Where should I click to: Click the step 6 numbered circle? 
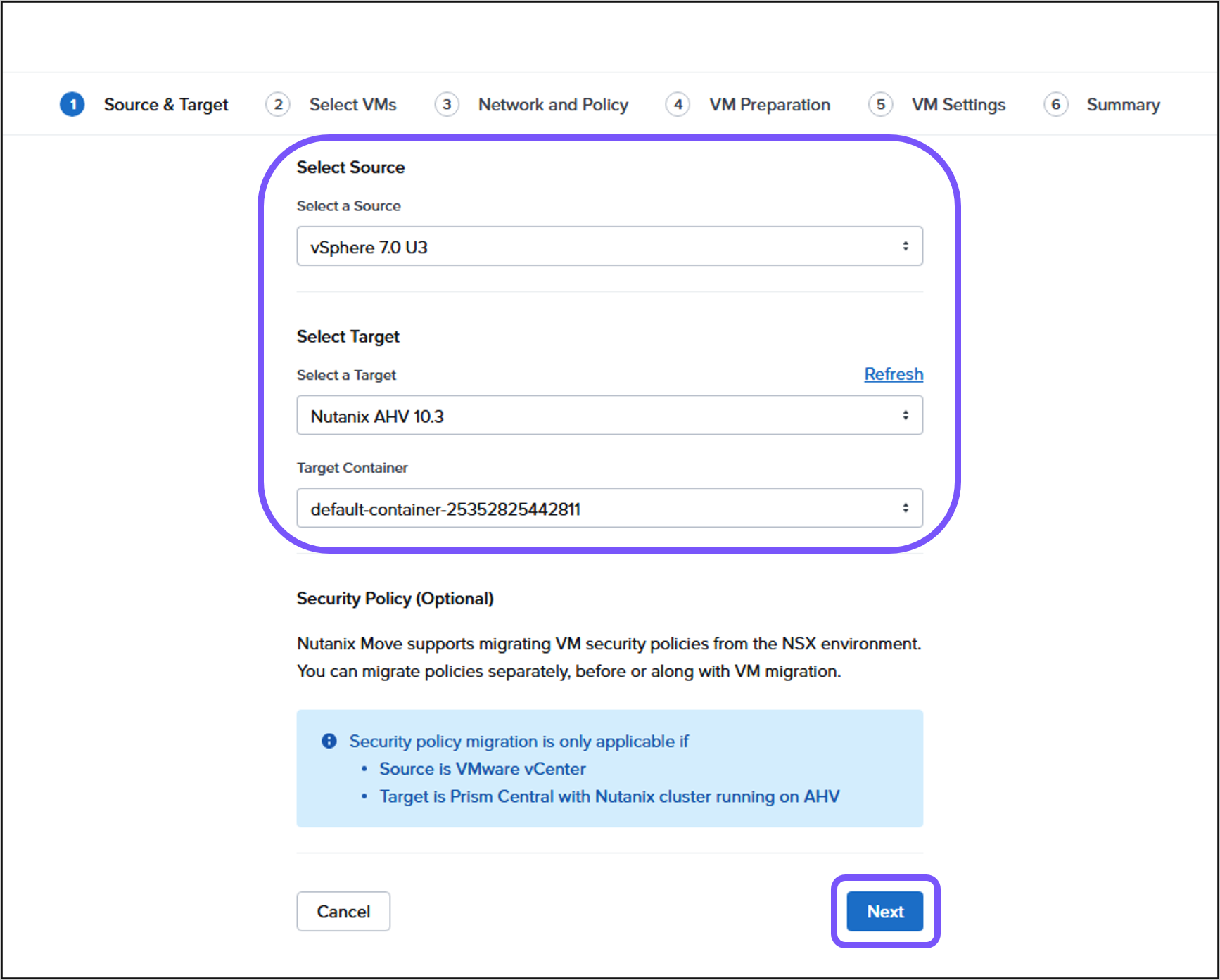[1055, 105]
